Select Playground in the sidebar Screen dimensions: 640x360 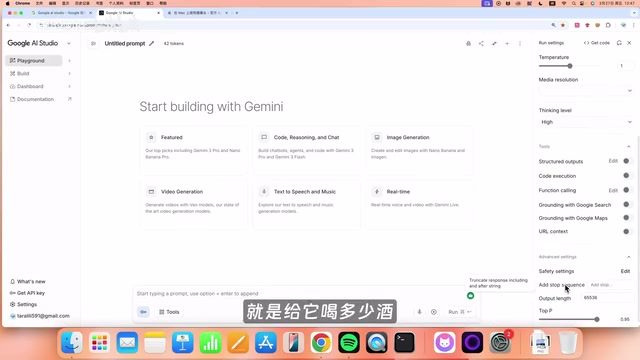click(x=34, y=60)
